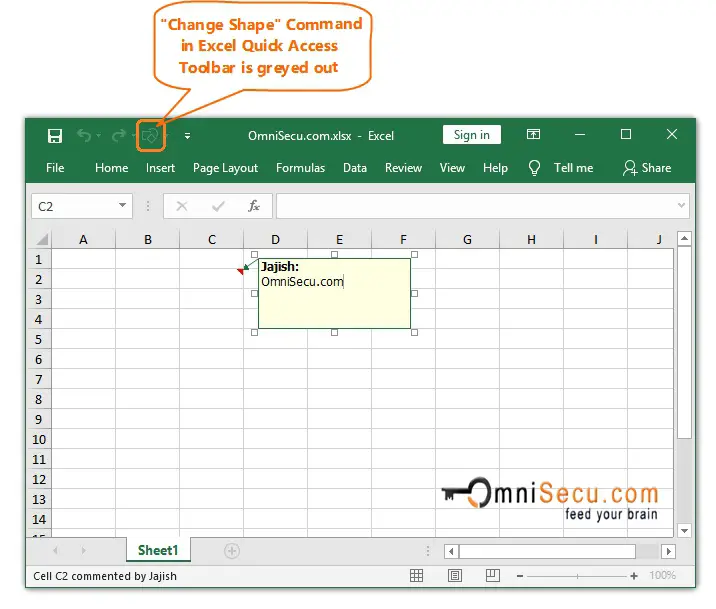Click the comment author name Jajish:
The height and width of the screenshot is (609, 716).
click(279, 267)
